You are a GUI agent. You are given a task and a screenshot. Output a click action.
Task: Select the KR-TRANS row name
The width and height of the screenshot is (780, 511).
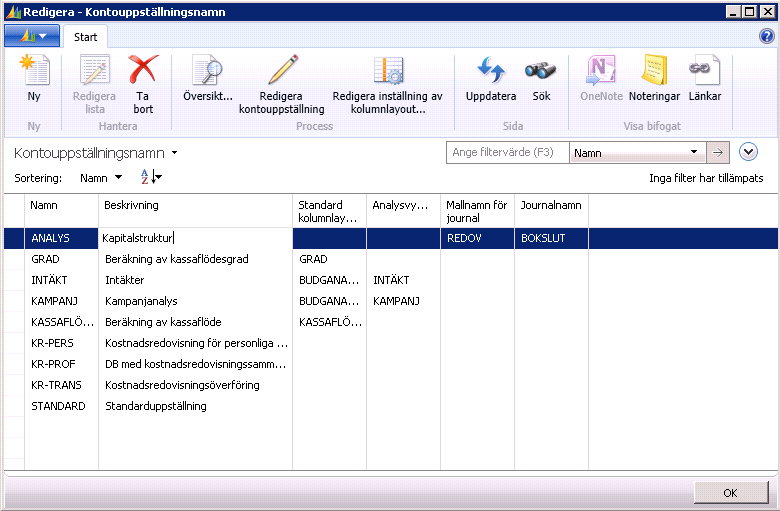click(61, 385)
